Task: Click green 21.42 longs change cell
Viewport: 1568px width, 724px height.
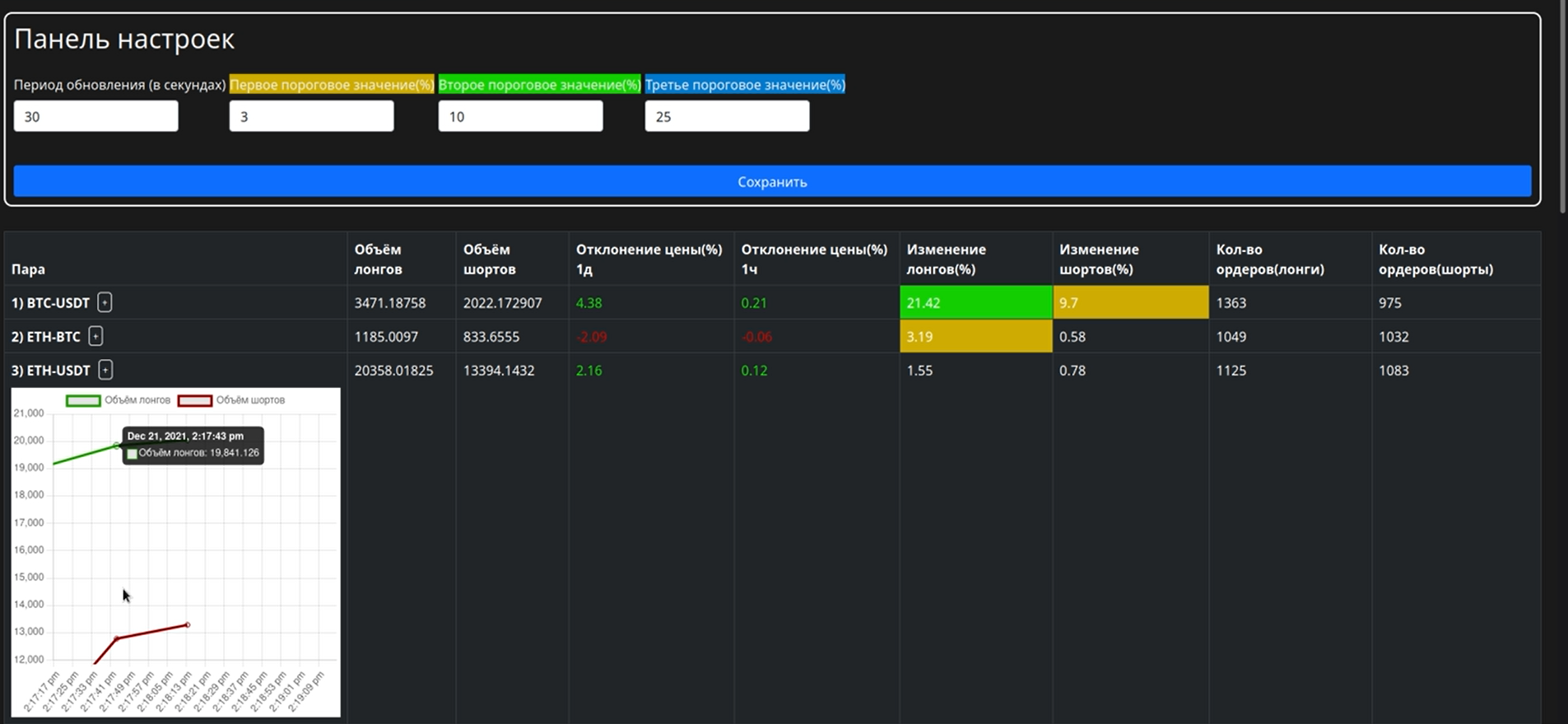Action: [x=976, y=302]
